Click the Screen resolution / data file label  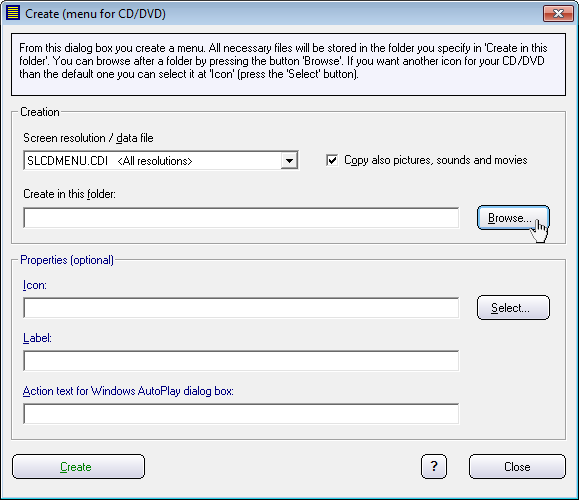coord(88,138)
